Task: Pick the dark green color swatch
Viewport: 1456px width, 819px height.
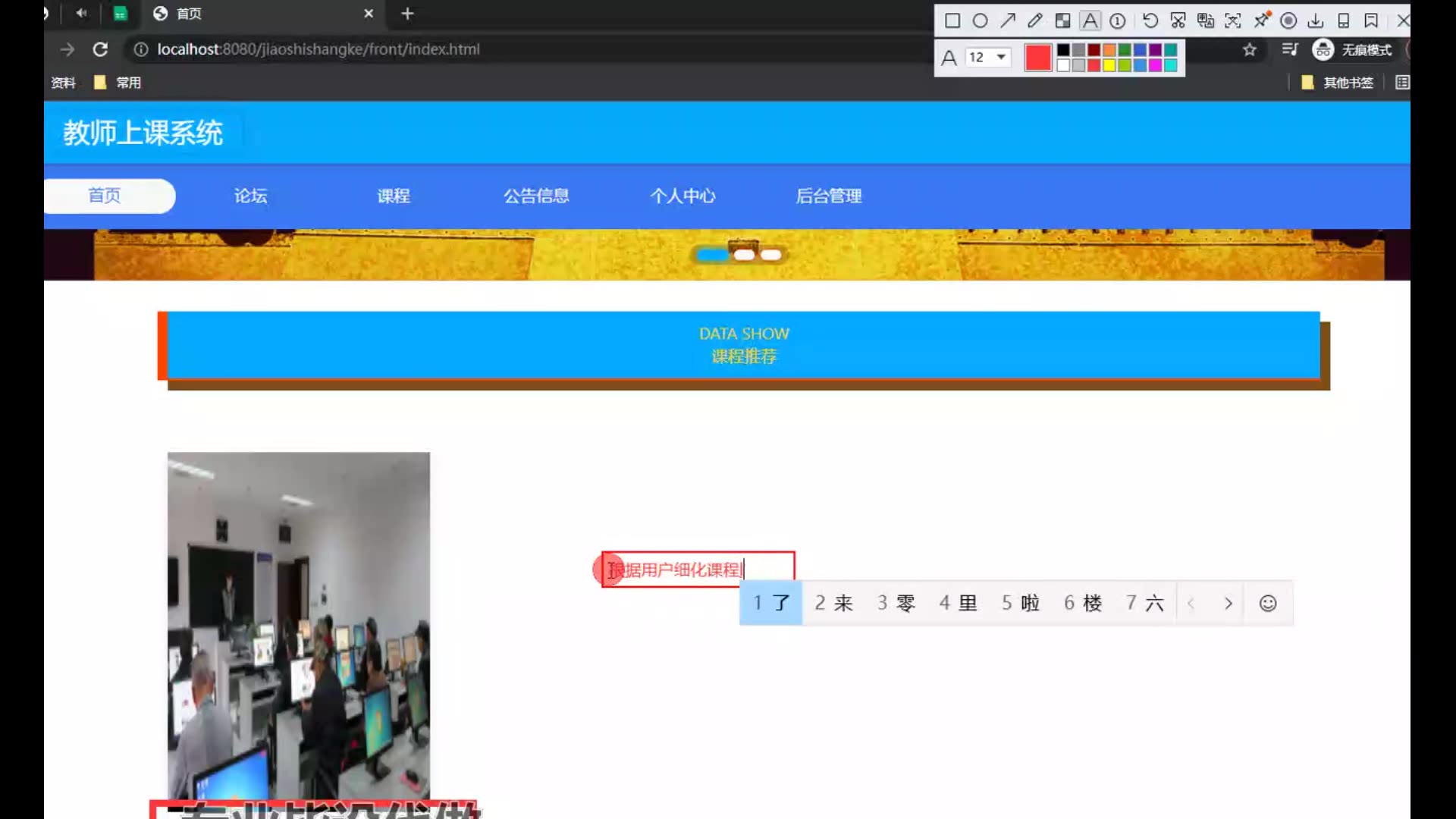Action: click(x=1125, y=50)
